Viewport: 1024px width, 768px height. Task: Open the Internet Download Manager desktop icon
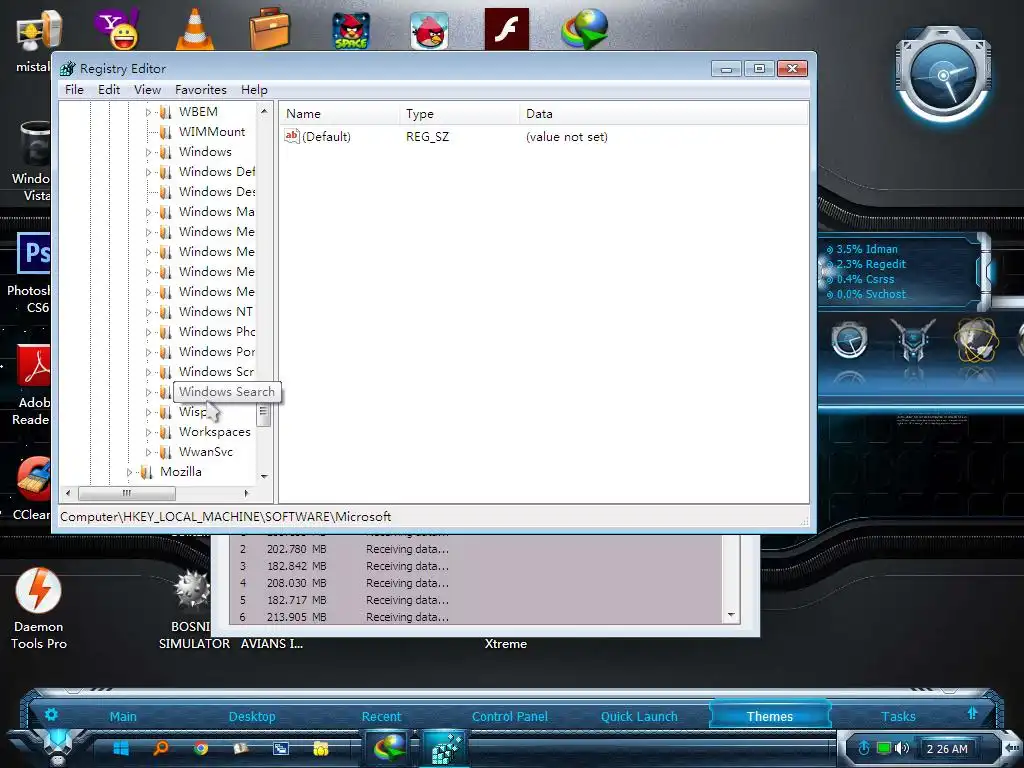point(584,29)
